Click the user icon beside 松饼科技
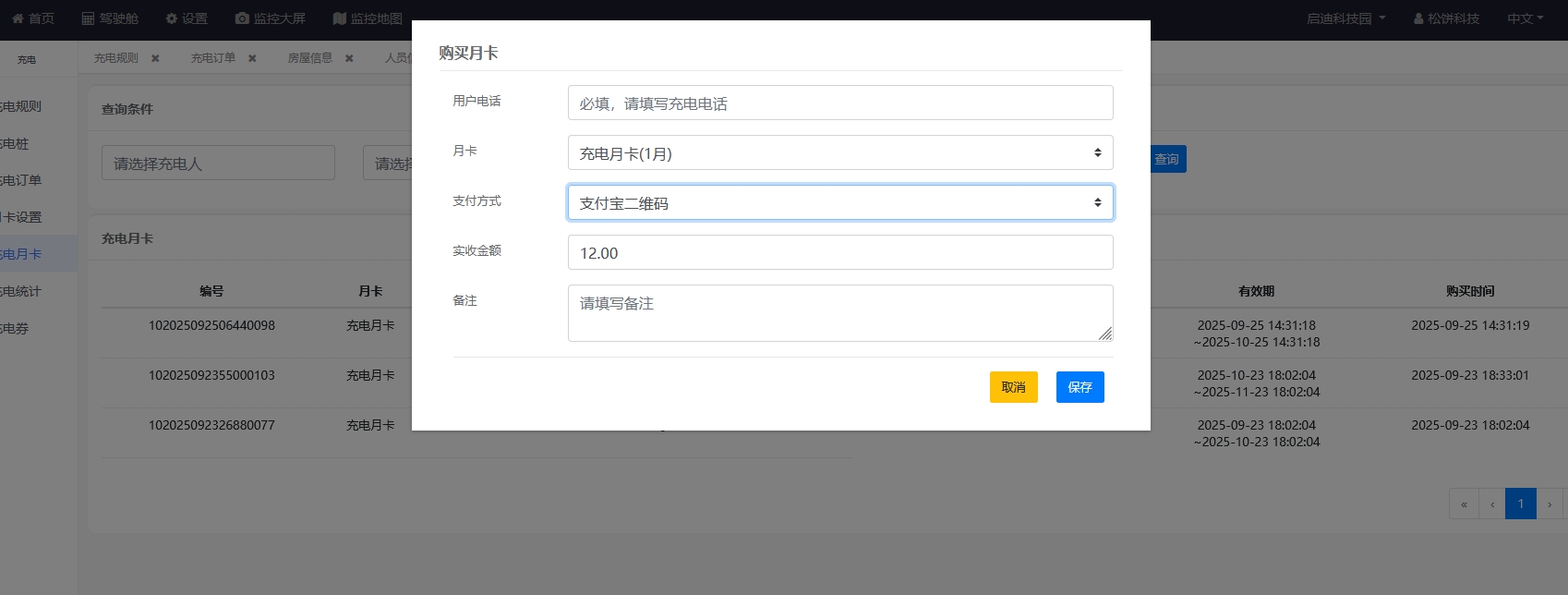 coord(1418,18)
